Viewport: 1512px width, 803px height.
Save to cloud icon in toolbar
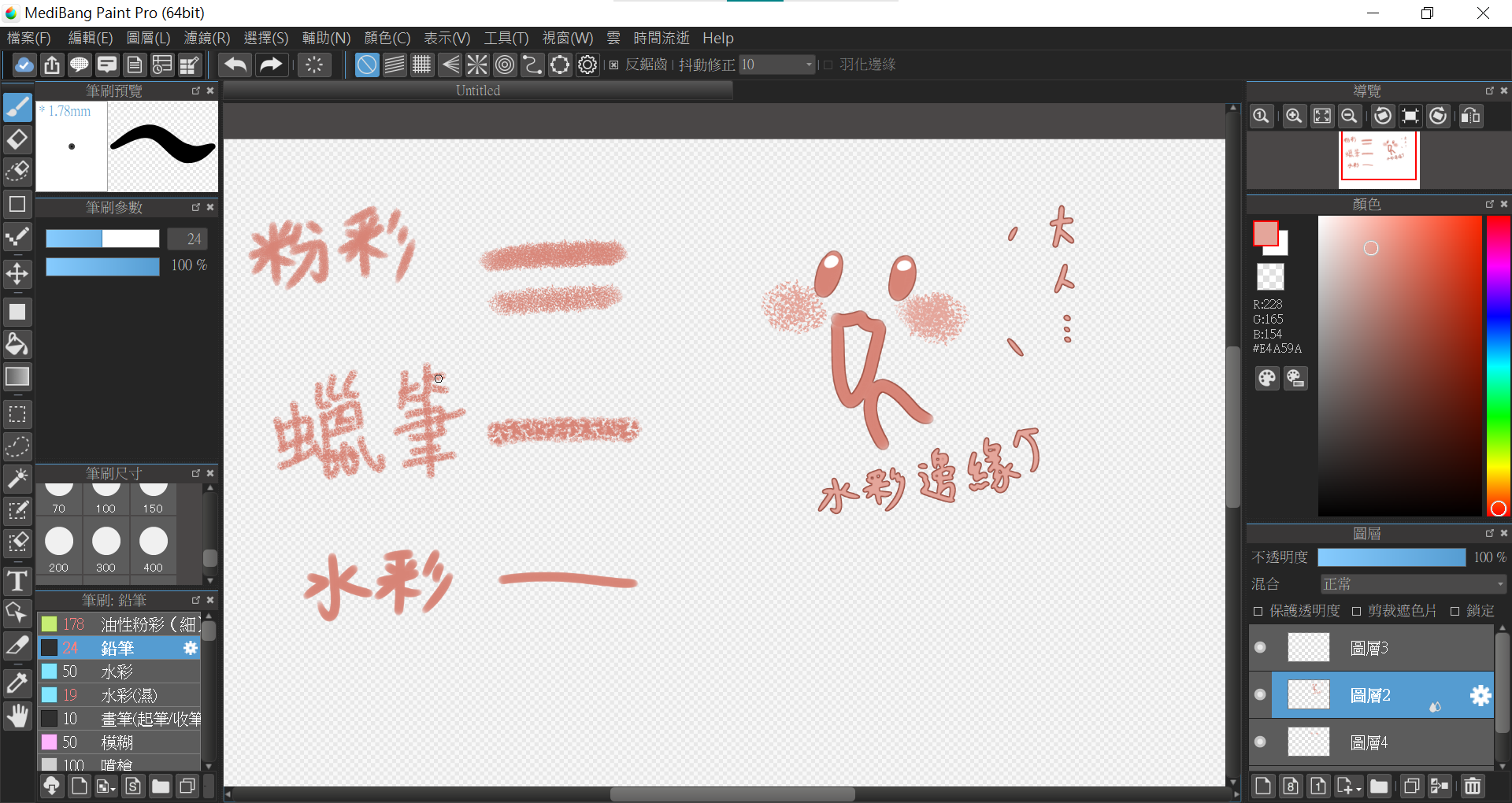[24, 65]
